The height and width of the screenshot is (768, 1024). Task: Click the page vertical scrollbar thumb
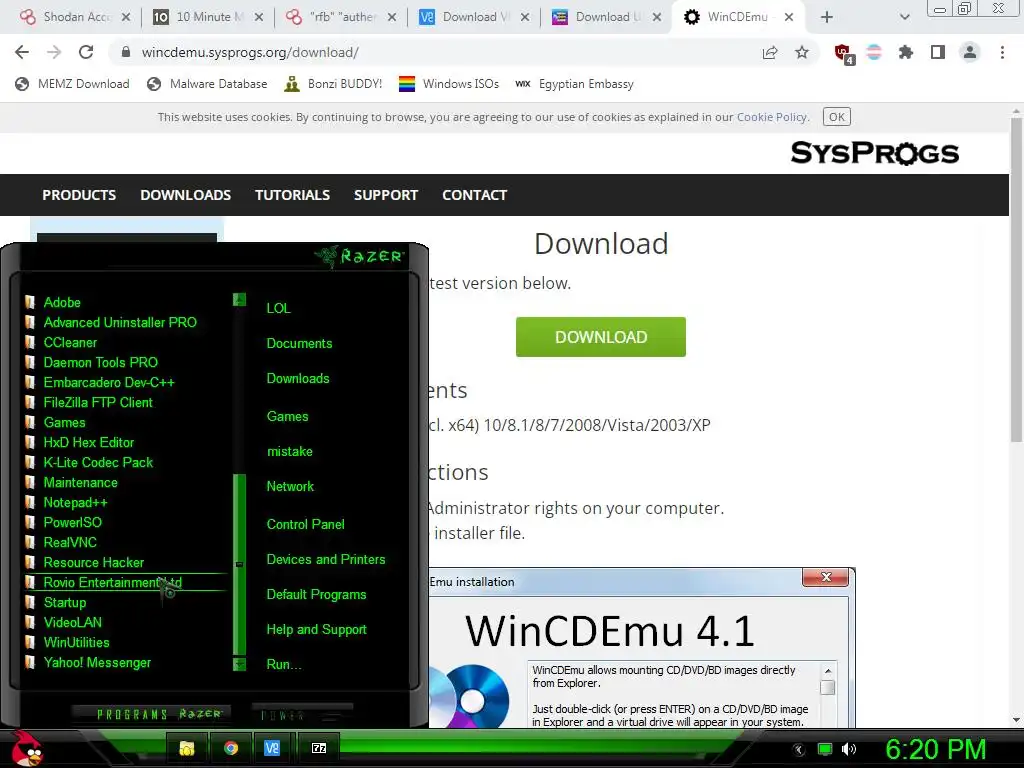[1016, 278]
